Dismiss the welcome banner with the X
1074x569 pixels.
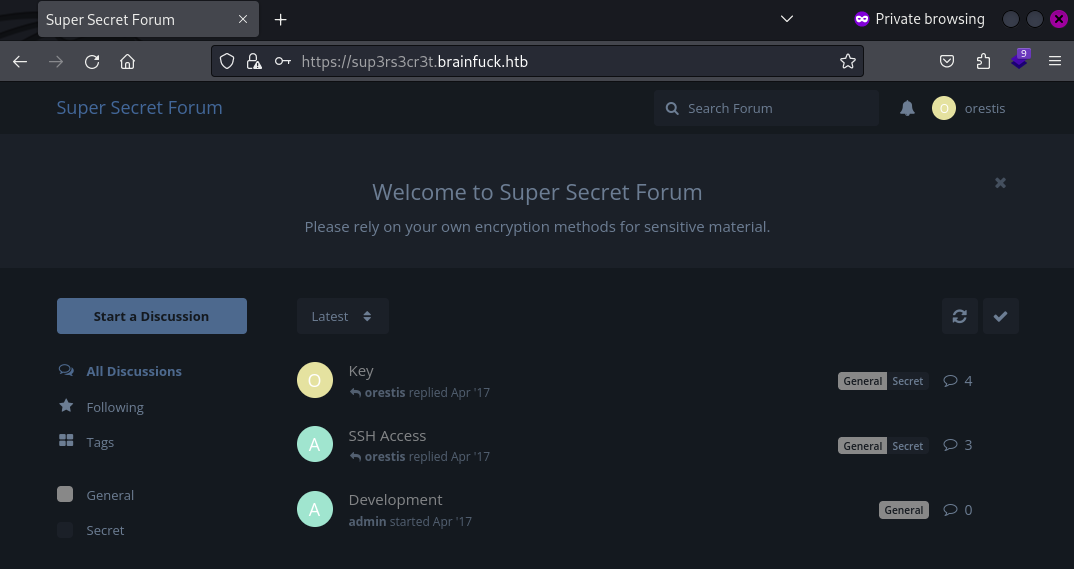coord(1000,183)
